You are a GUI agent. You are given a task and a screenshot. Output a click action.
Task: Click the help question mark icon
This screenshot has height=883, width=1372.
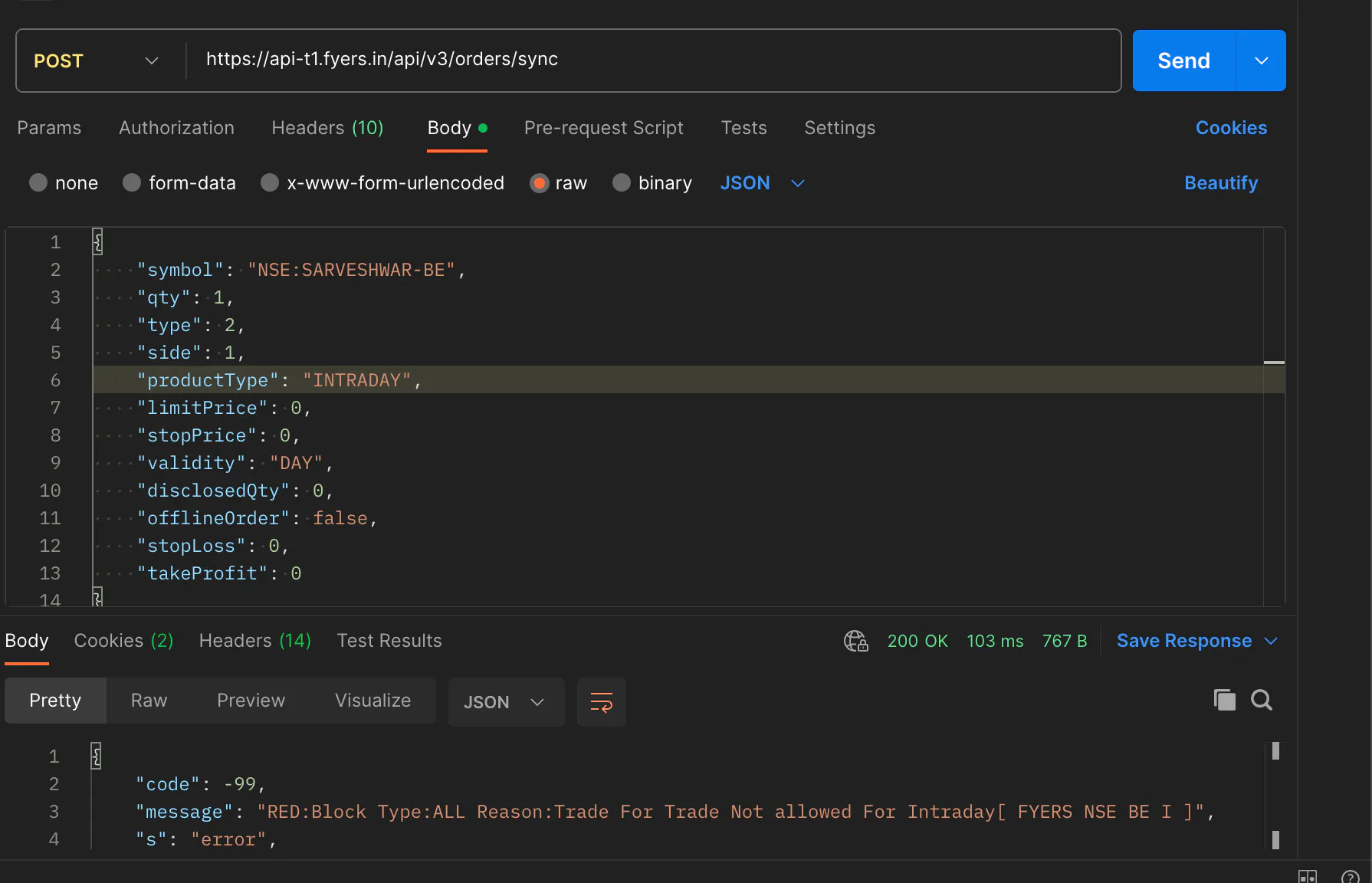1350,876
